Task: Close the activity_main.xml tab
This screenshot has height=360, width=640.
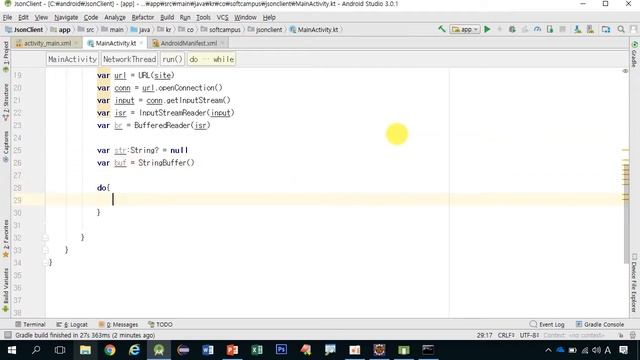Action: [76, 43]
